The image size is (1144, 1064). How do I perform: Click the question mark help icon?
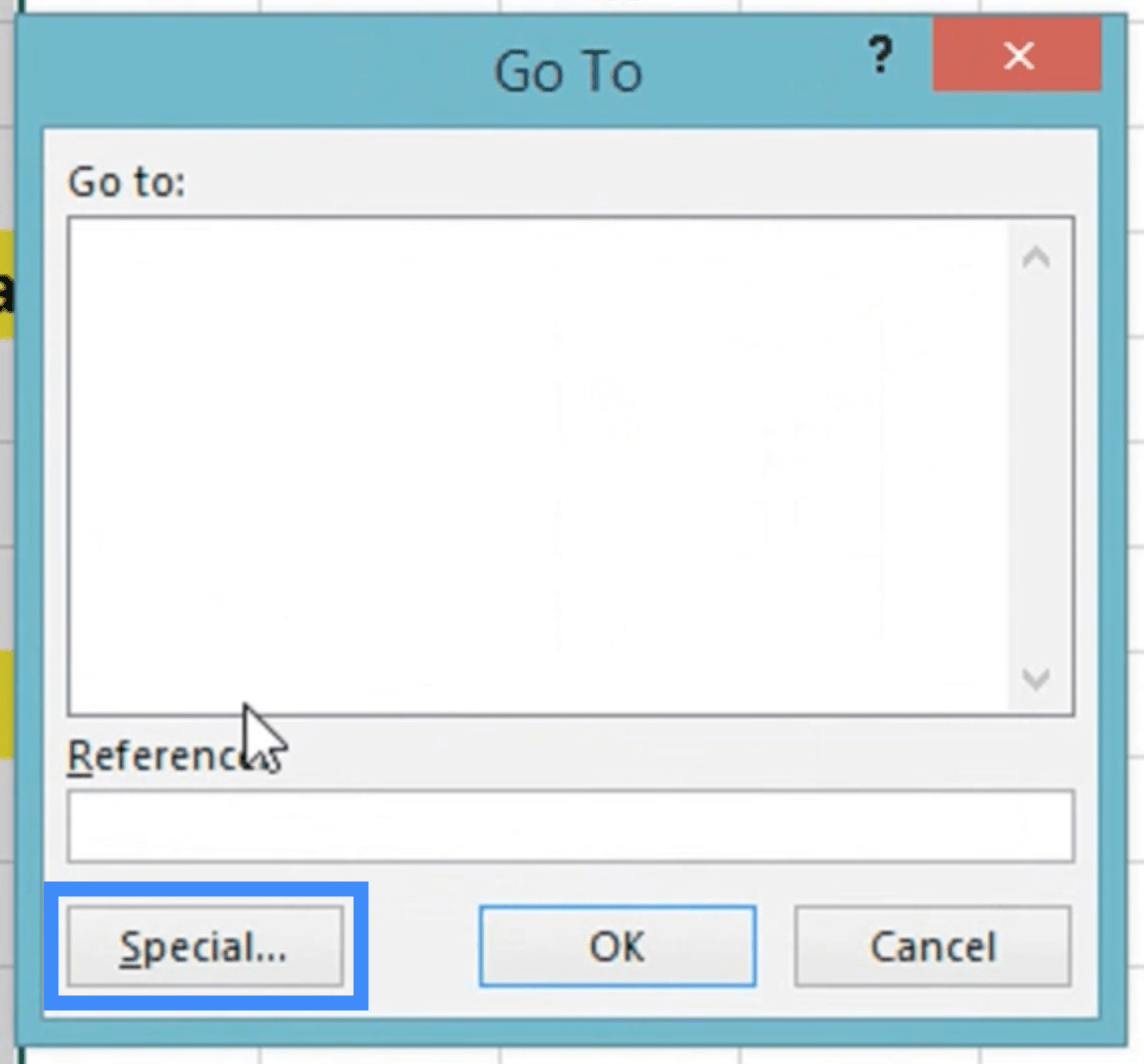point(881,55)
